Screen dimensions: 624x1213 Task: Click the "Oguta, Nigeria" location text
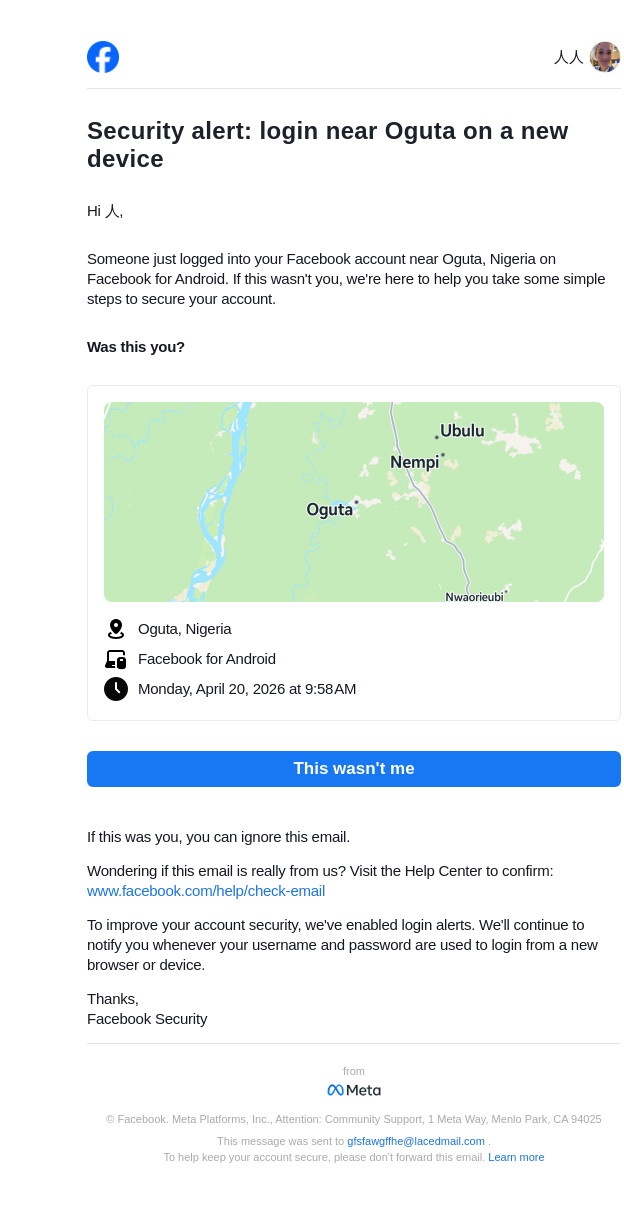185,629
